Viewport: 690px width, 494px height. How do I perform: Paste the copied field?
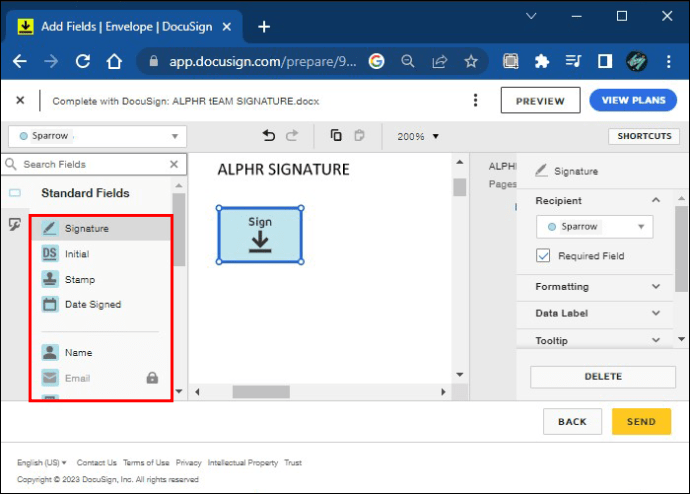point(360,135)
